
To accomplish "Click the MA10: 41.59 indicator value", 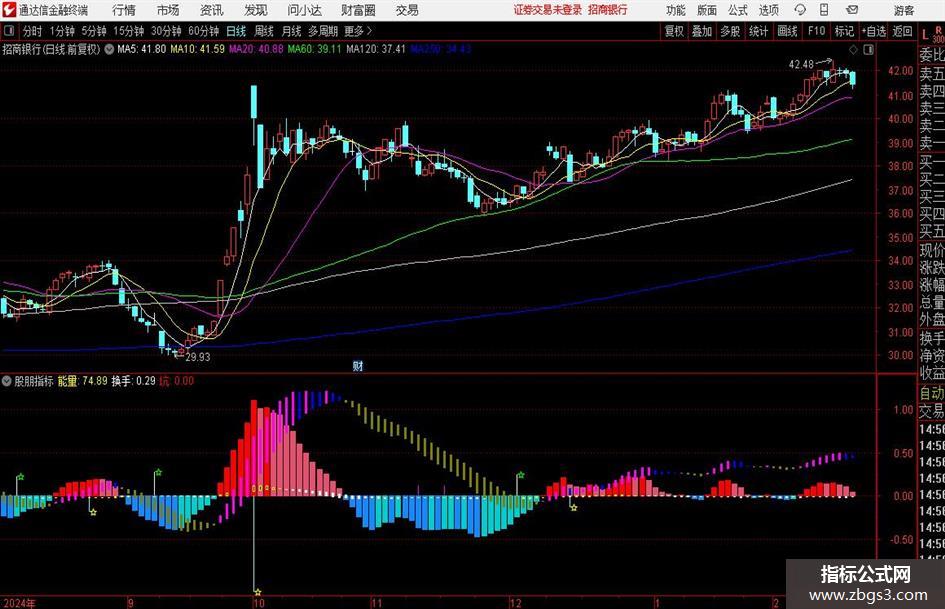I will (x=198, y=49).
